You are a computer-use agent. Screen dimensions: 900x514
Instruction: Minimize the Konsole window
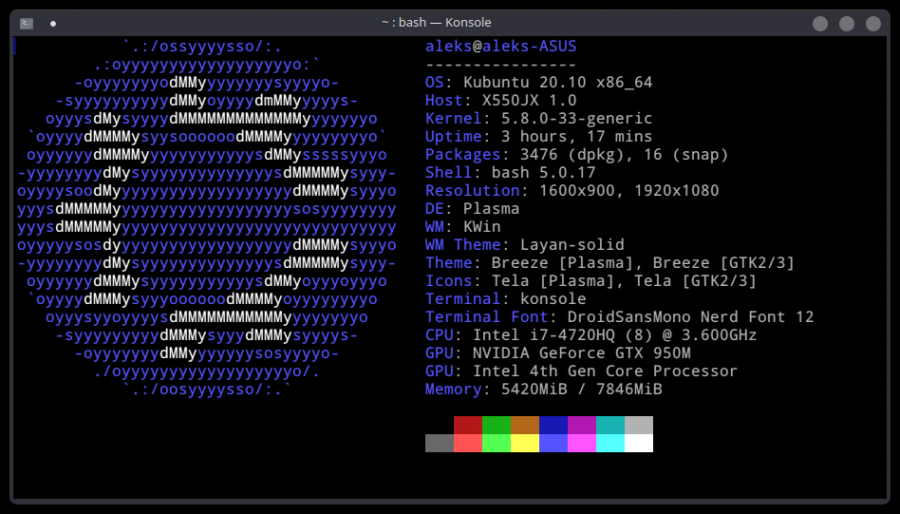click(x=820, y=23)
